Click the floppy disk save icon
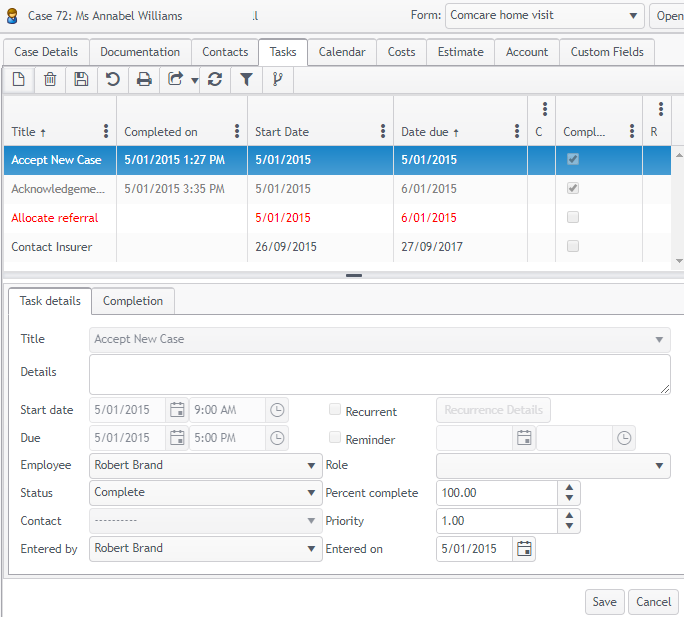This screenshot has height=617, width=684. coord(81,80)
